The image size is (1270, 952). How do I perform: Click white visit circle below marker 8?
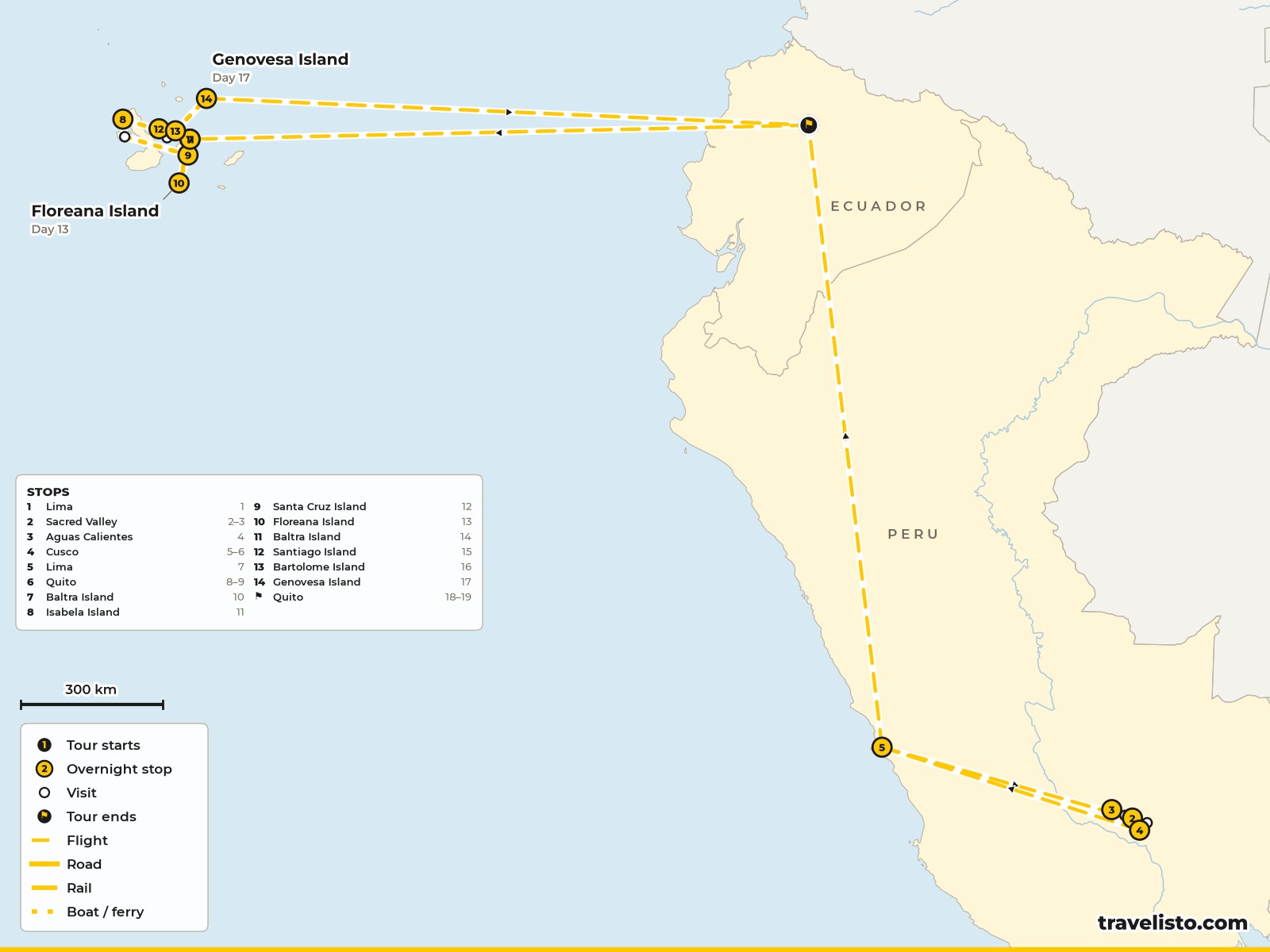click(125, 136)
